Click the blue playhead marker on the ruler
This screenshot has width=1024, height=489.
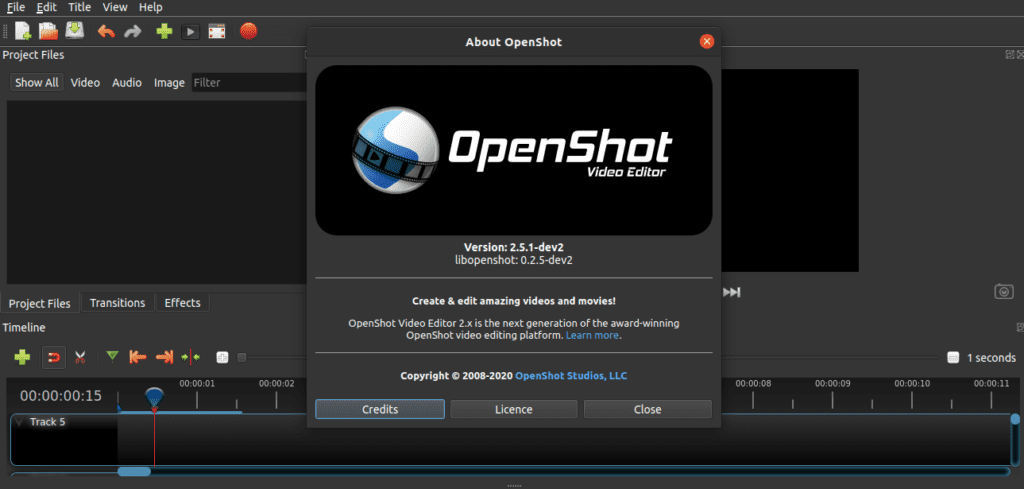tap(154, 397)
